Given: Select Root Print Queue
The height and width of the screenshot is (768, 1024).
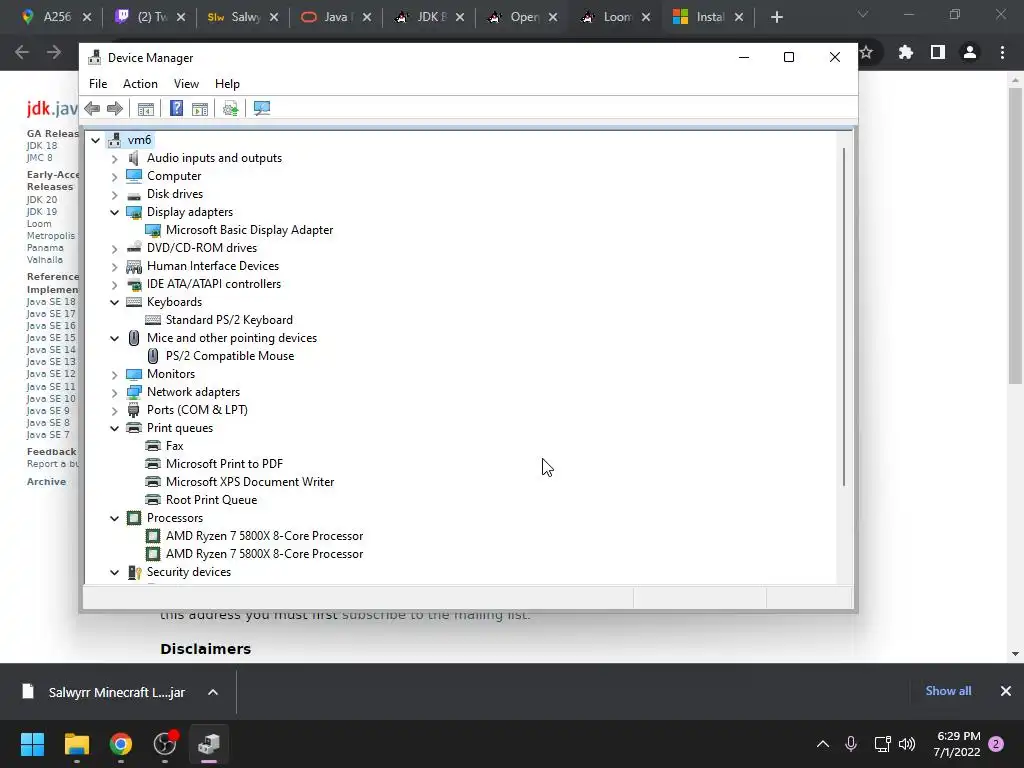Looking at the screenshot, I should click(212, 500).
